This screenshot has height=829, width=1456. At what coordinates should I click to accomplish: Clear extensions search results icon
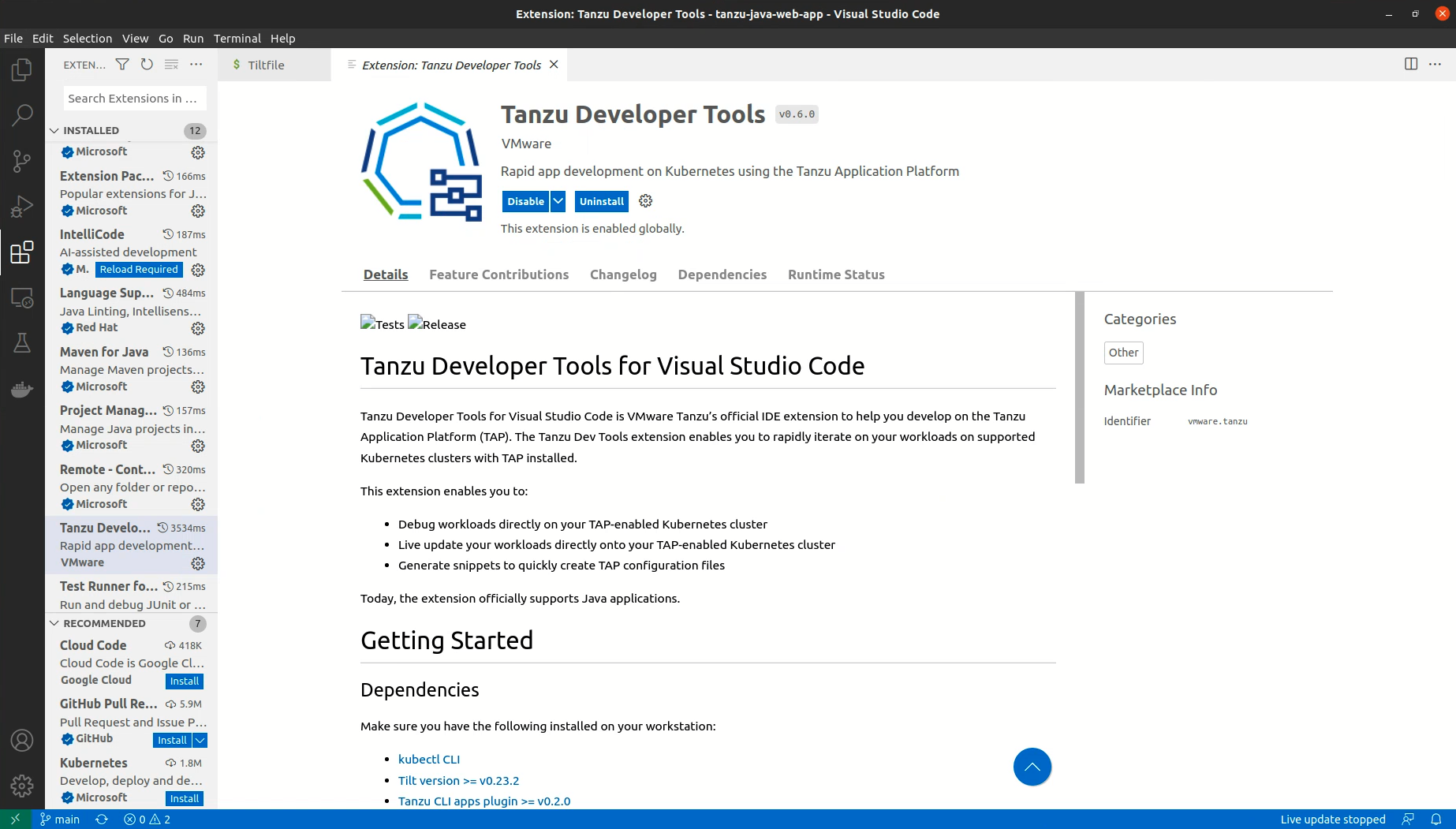(171, 65)
